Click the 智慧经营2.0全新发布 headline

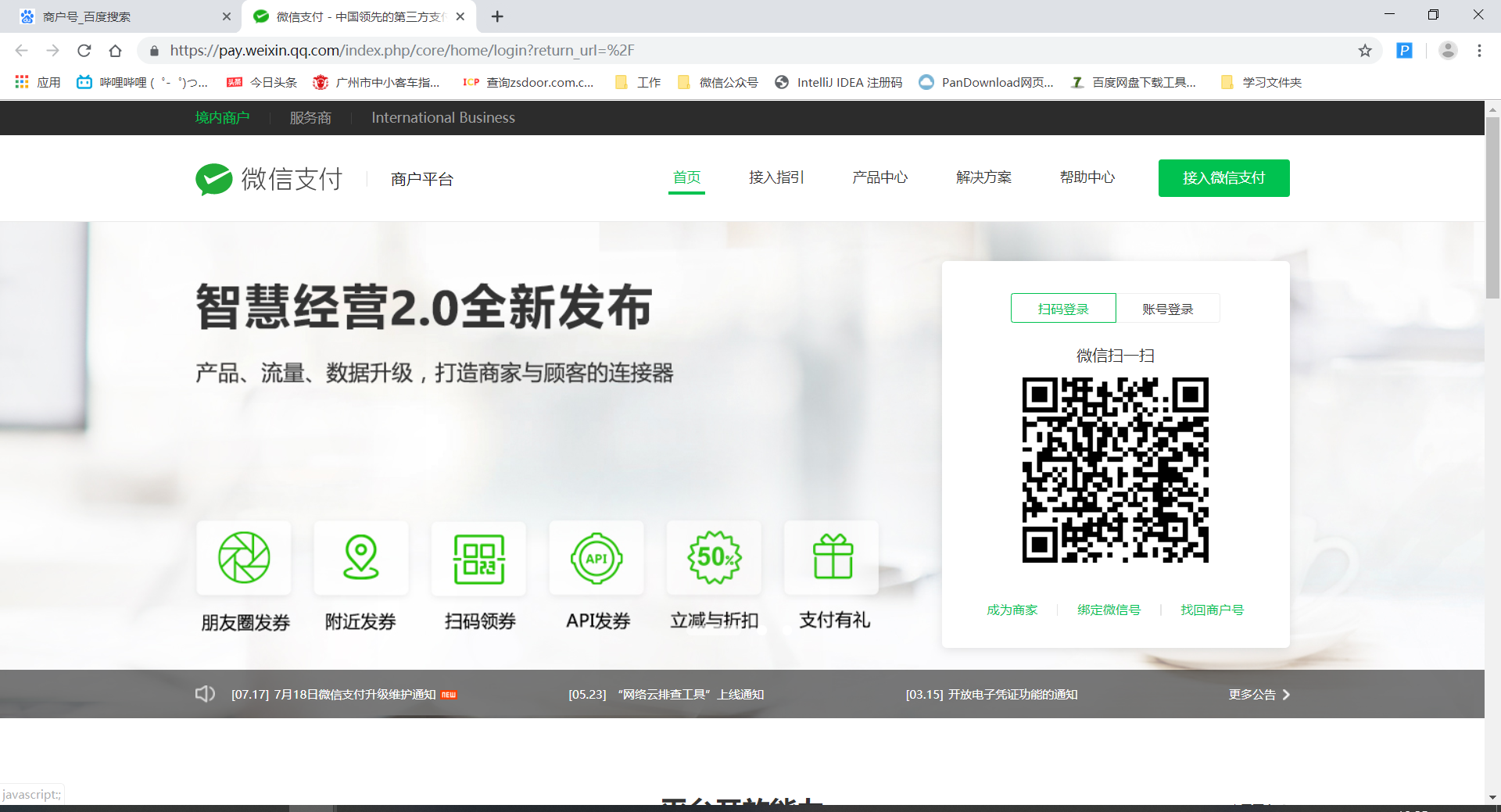pyautogui.click(x=424, y=306)
